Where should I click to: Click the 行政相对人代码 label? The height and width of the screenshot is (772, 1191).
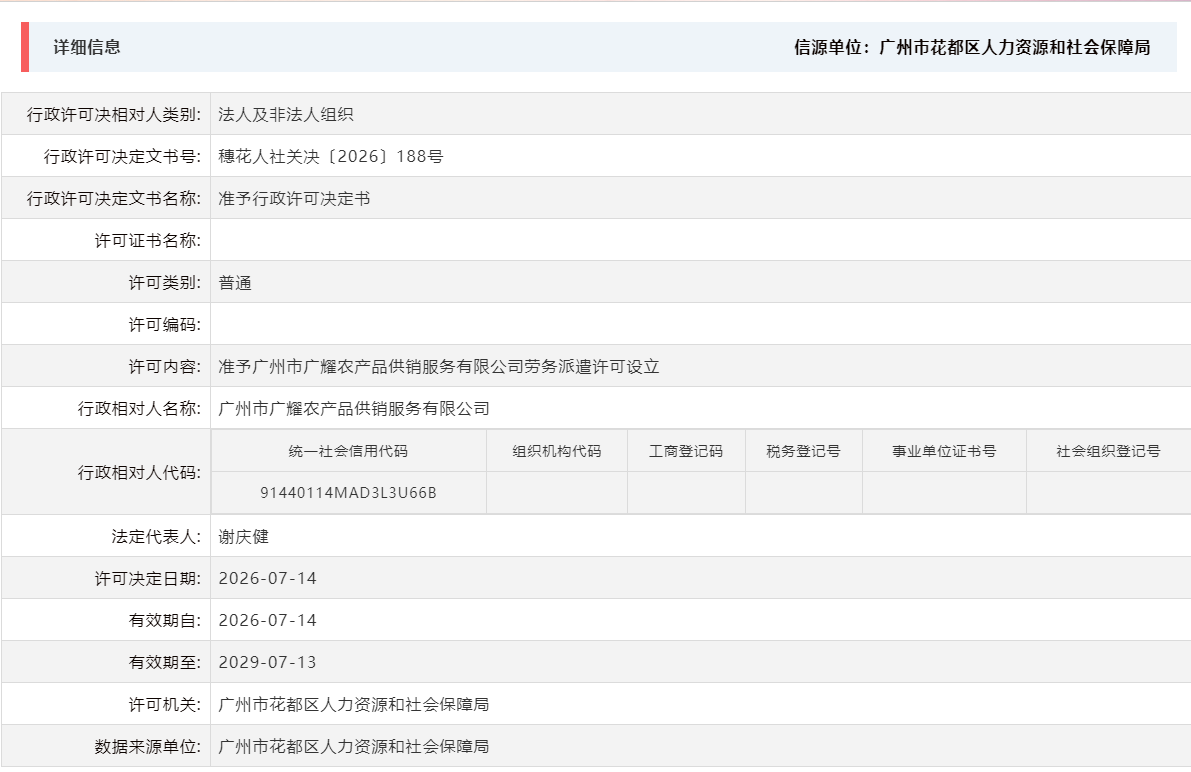point(139,473)
